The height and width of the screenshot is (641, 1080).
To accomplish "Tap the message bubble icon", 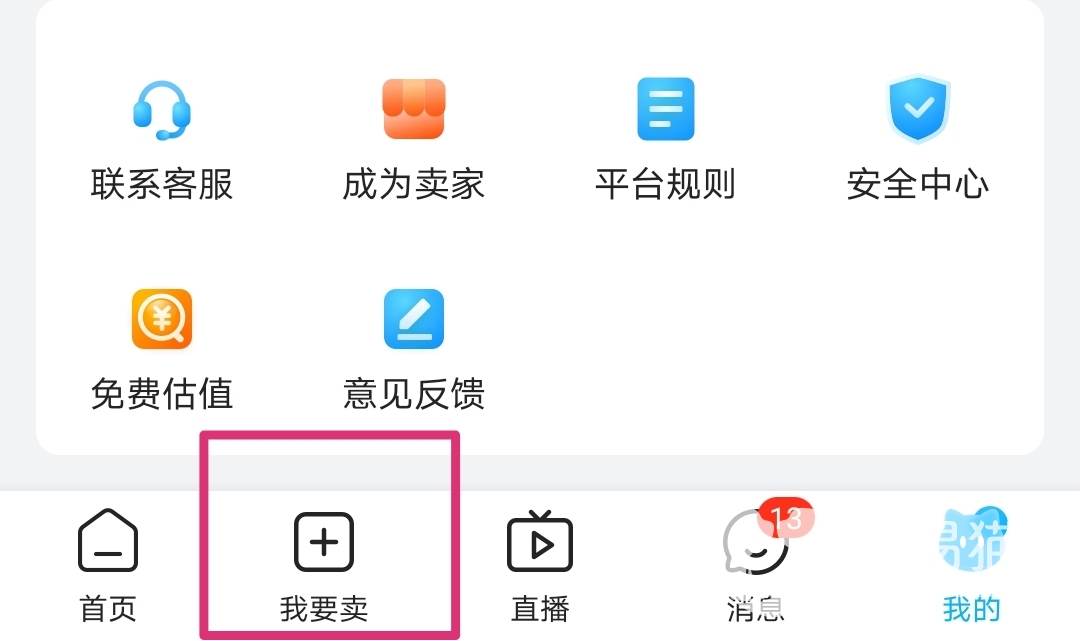I will click(x=755, y=543).
